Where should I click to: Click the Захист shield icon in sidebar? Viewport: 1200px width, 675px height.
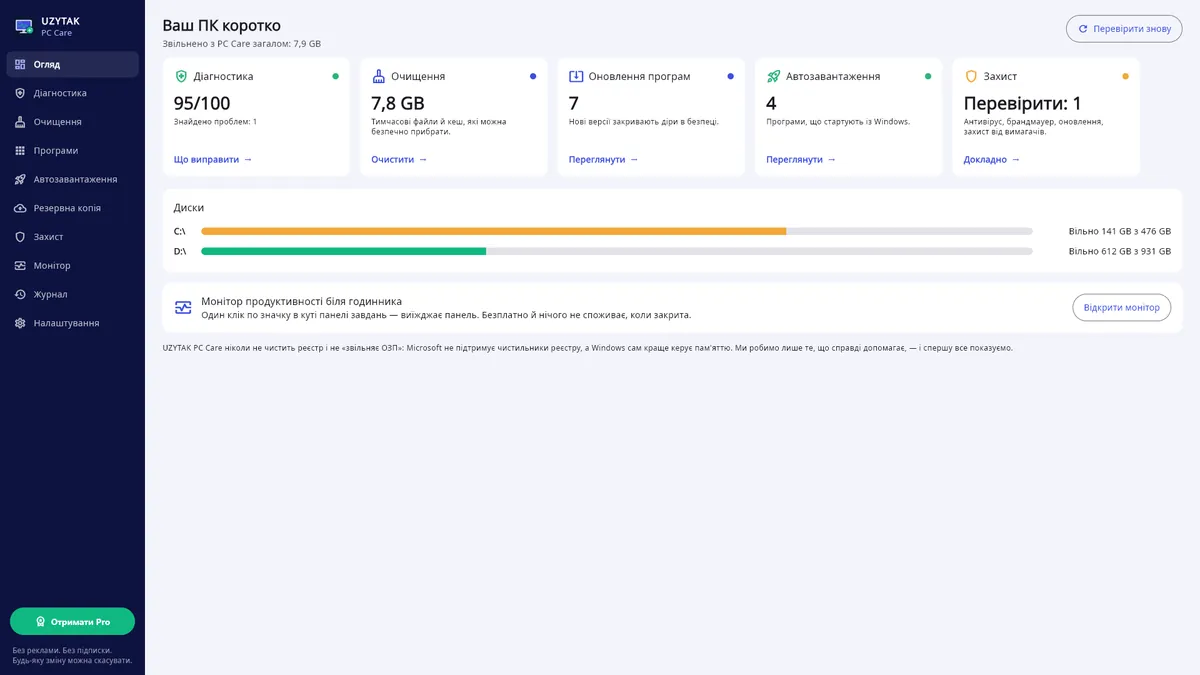20,237
